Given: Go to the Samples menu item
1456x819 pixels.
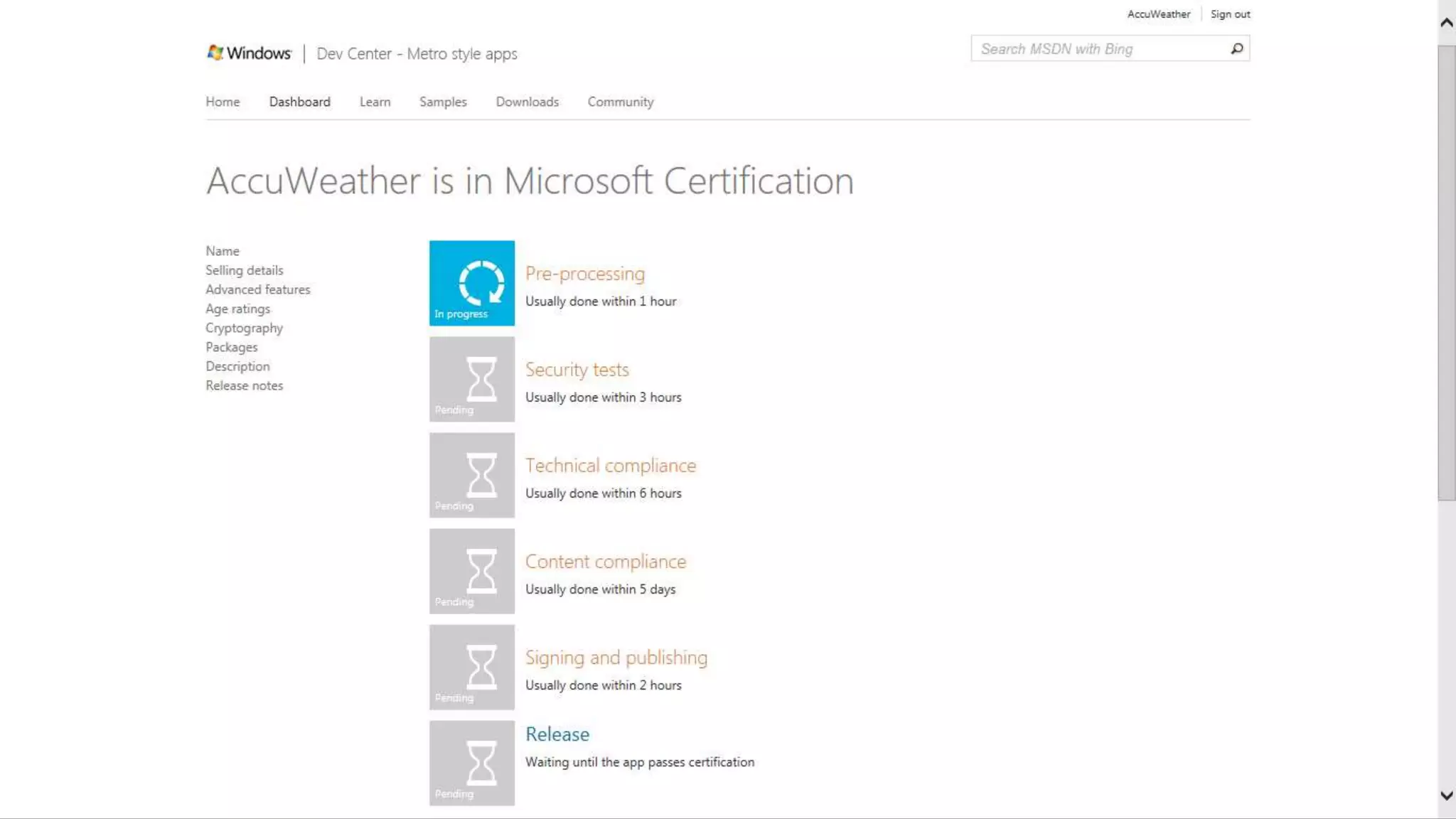Looking at the screenshot, I should (x=443, y=102).
